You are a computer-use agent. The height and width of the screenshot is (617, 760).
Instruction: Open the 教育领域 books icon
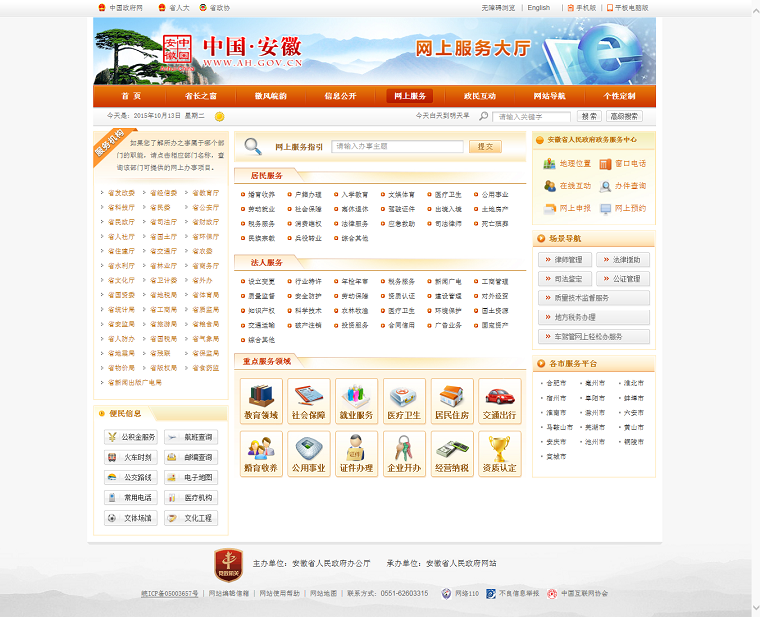(261, 395)
